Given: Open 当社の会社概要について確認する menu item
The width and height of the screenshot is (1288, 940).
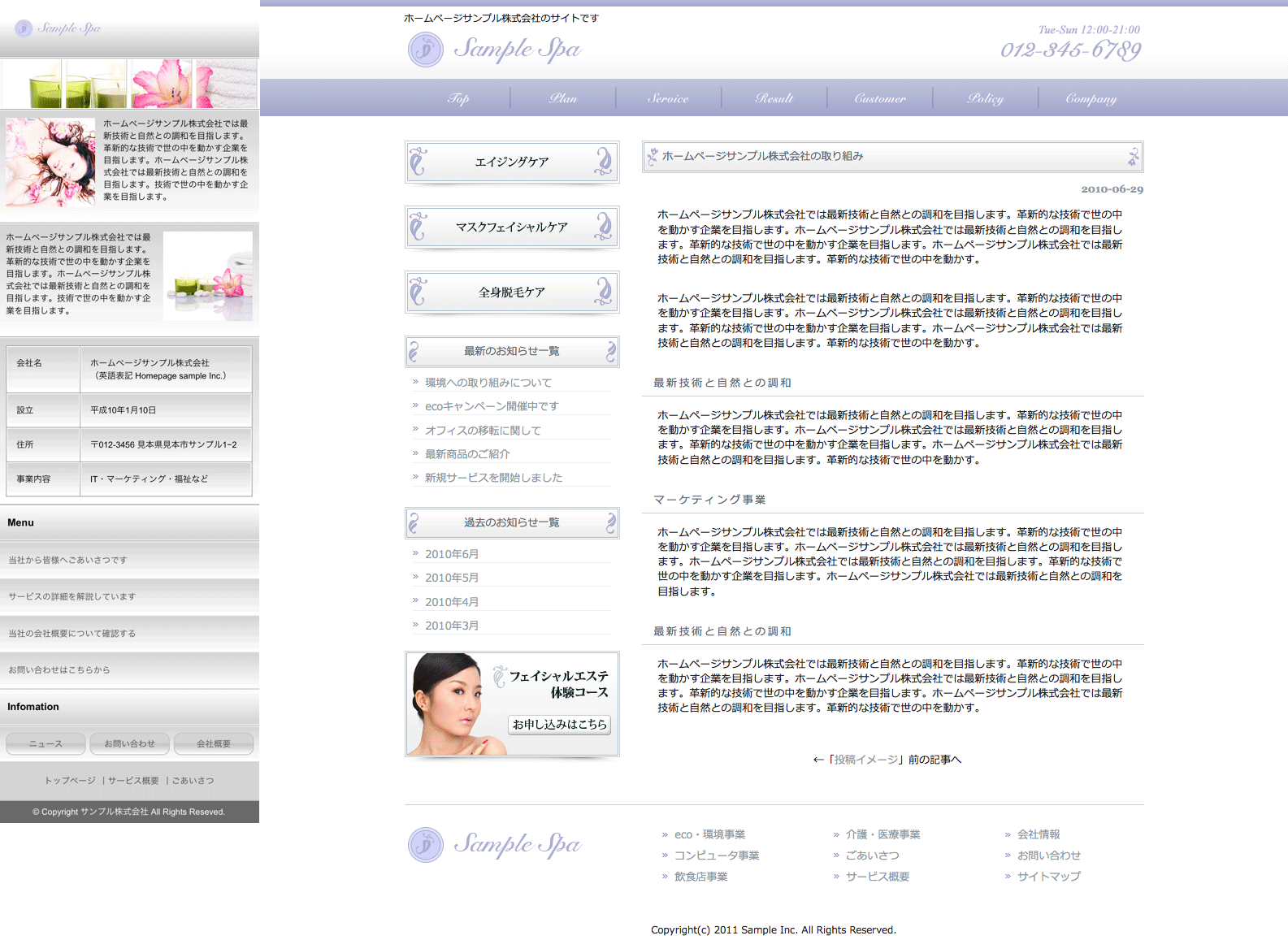Looking at the screenshot, I should pos(72,634).
